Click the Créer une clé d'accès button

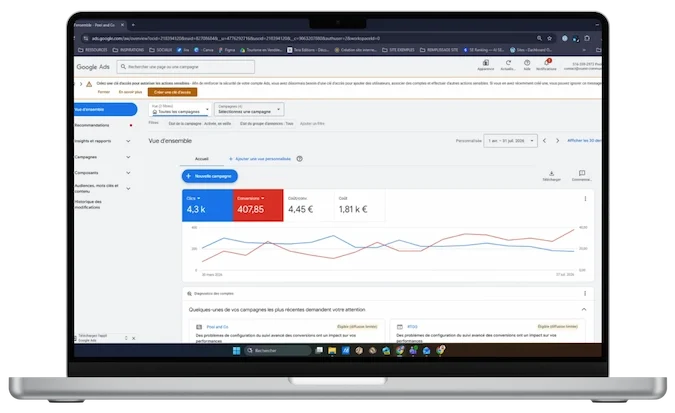click(172, 92)
